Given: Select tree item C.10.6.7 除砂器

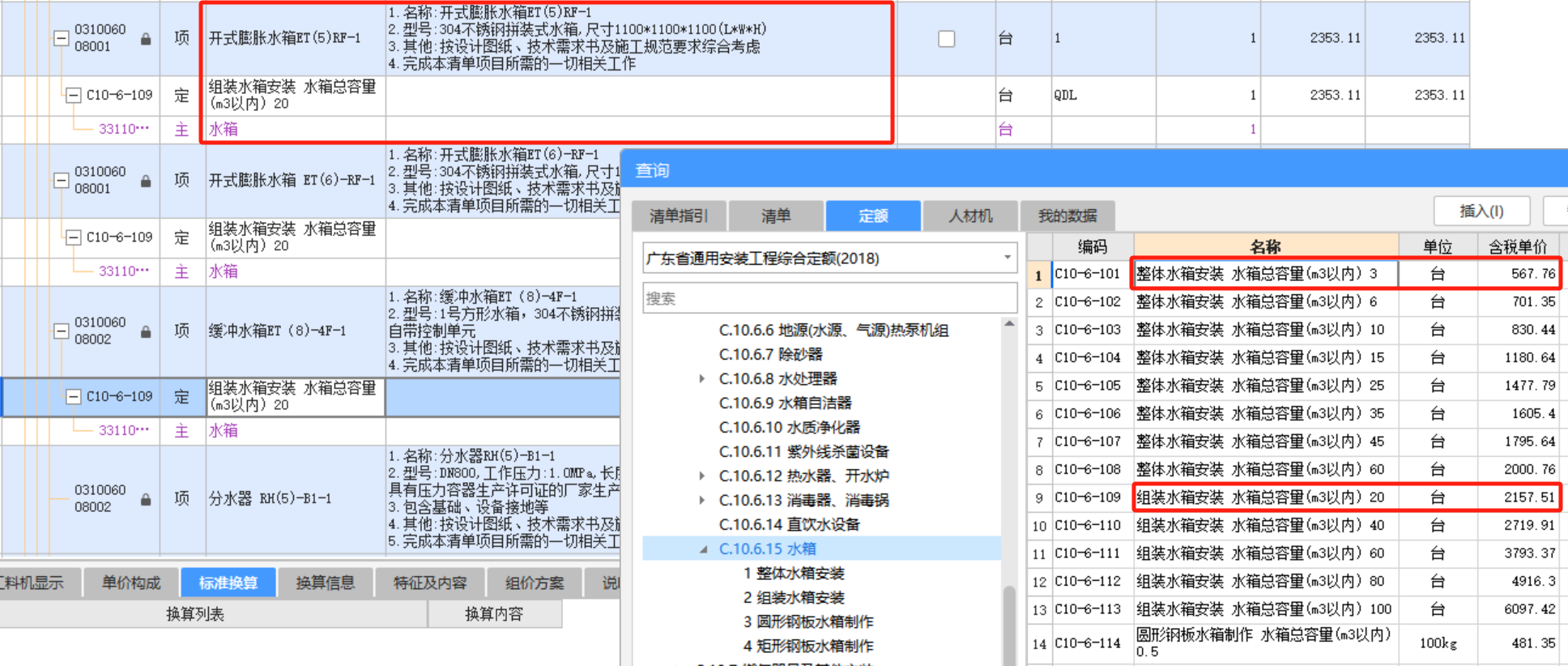Looking at the screenshot, I should tap(770, 354).
